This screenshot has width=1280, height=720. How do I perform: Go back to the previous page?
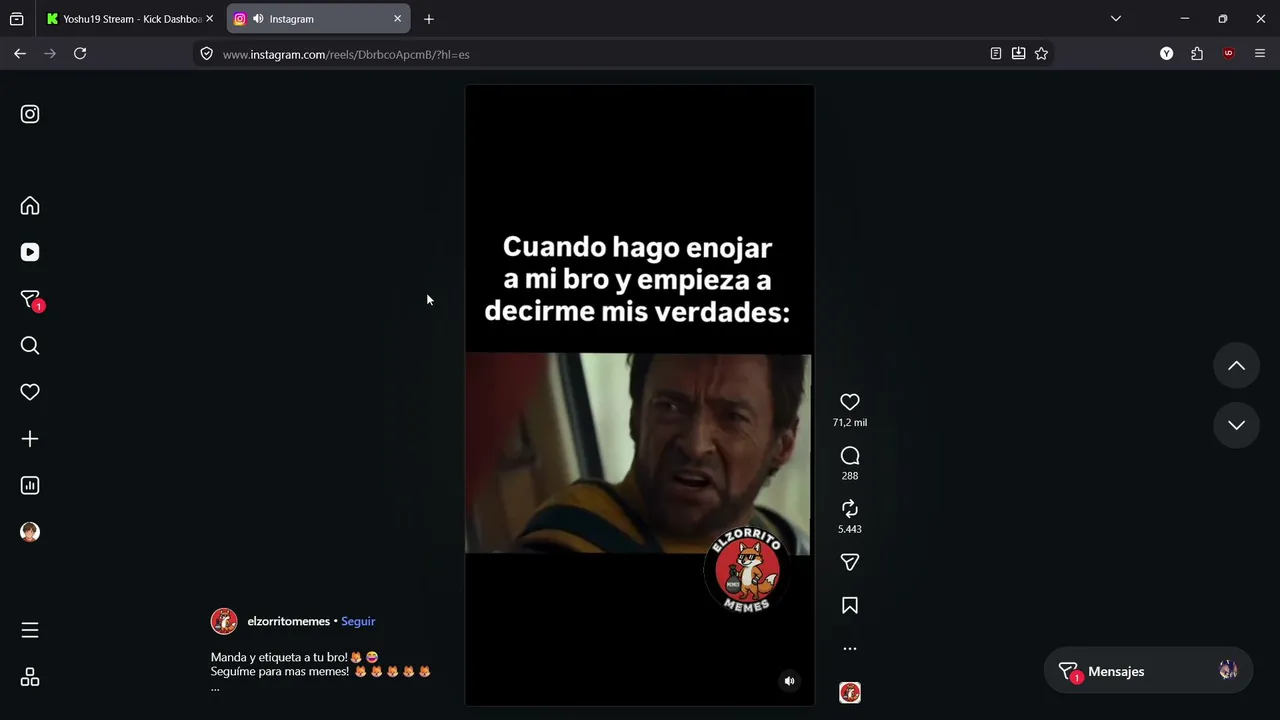tap(20, 54)
